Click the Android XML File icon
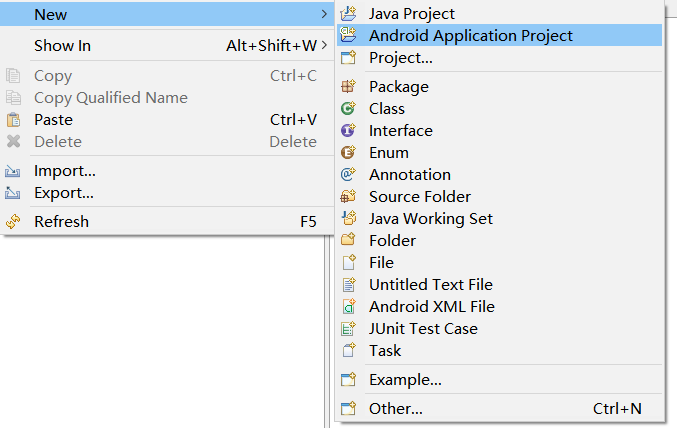 point(348,307)
